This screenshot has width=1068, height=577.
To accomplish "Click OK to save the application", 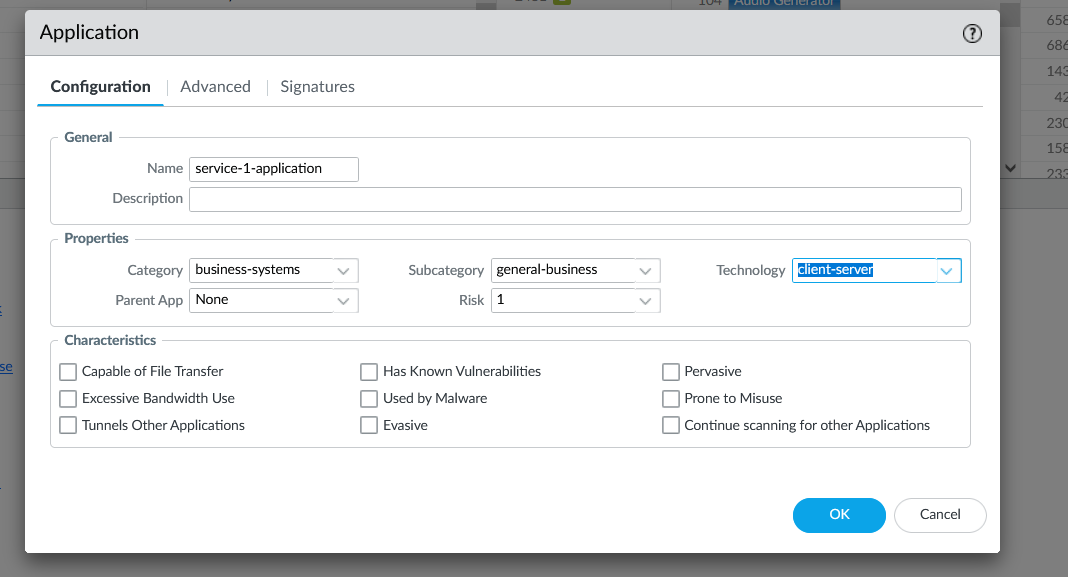I will pos(839,515).
